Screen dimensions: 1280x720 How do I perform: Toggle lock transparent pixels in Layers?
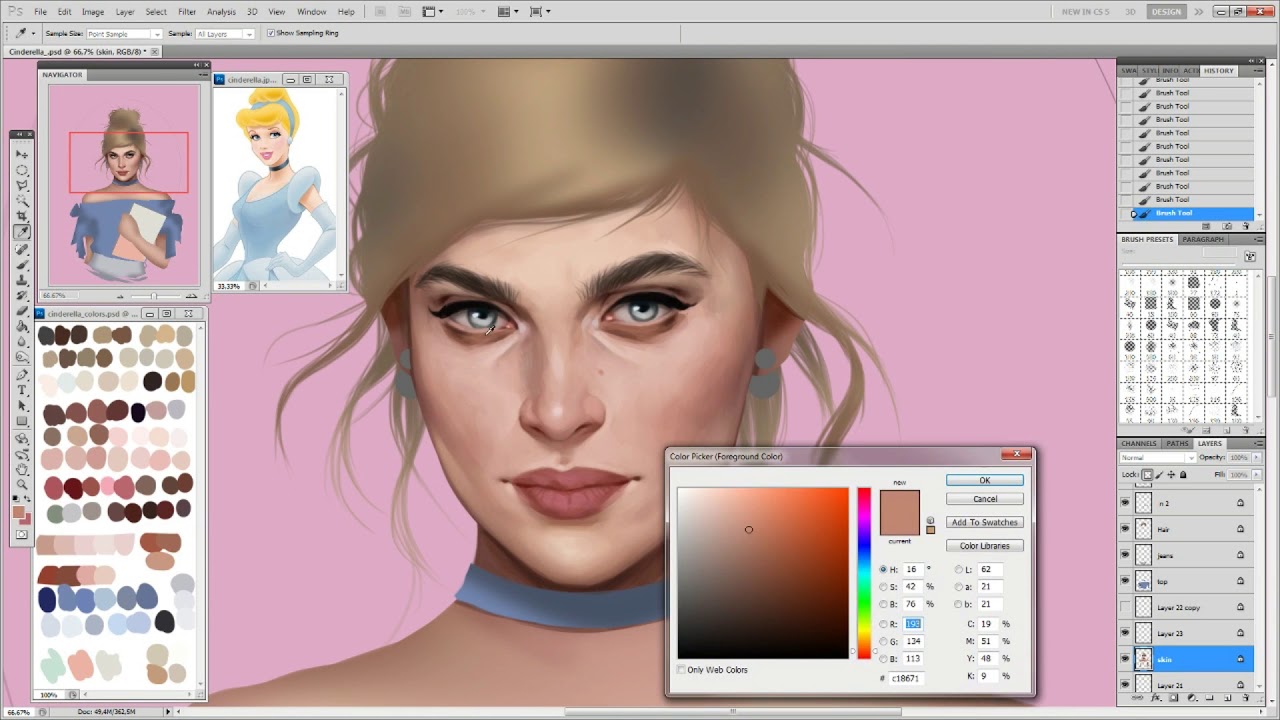point(1148,475)
